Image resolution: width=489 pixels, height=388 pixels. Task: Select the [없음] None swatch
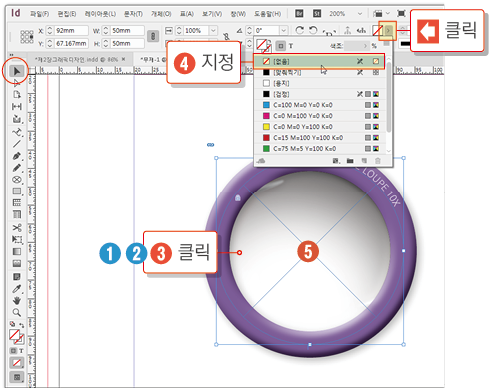(x=319, y=61)
